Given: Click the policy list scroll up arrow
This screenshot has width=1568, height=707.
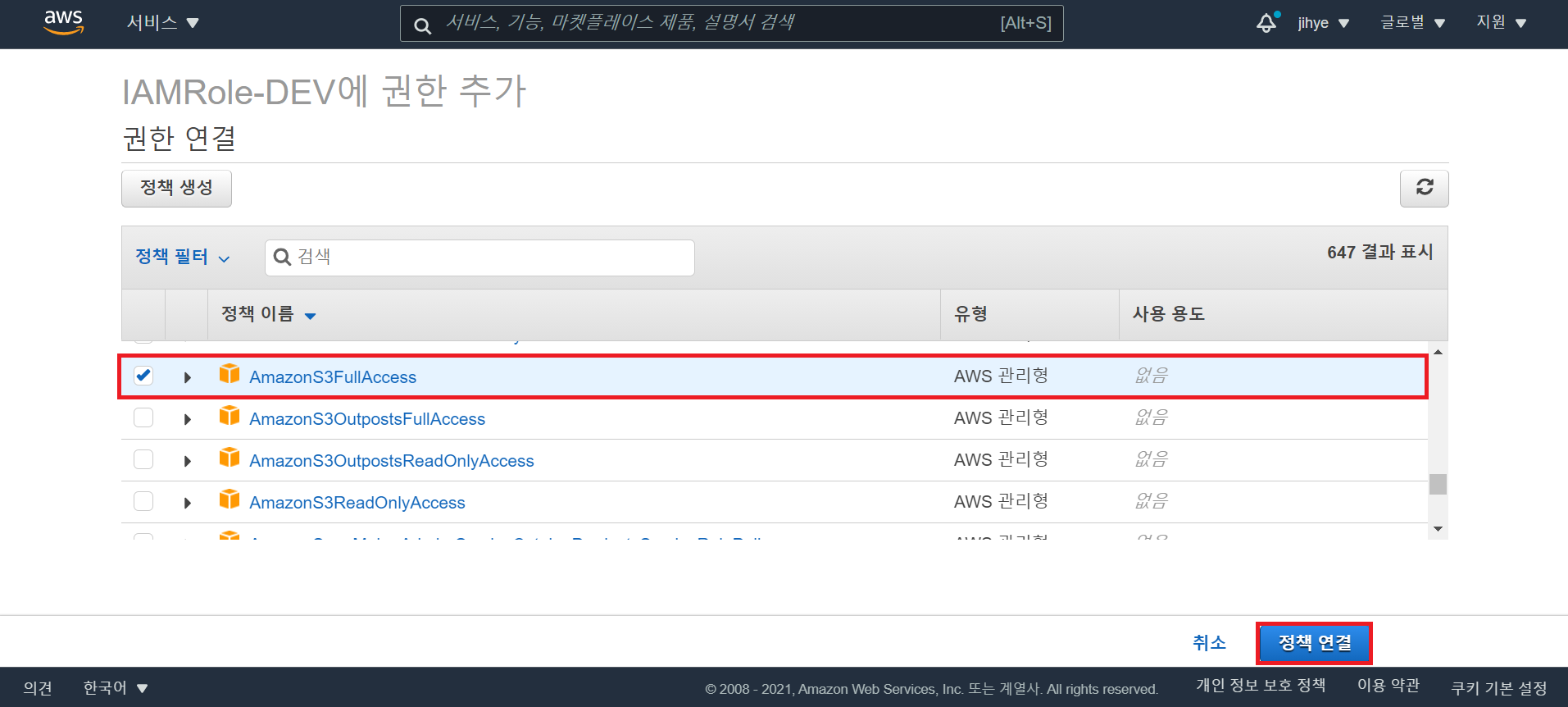Looking at the screenshot, I should click(1438, 352).
